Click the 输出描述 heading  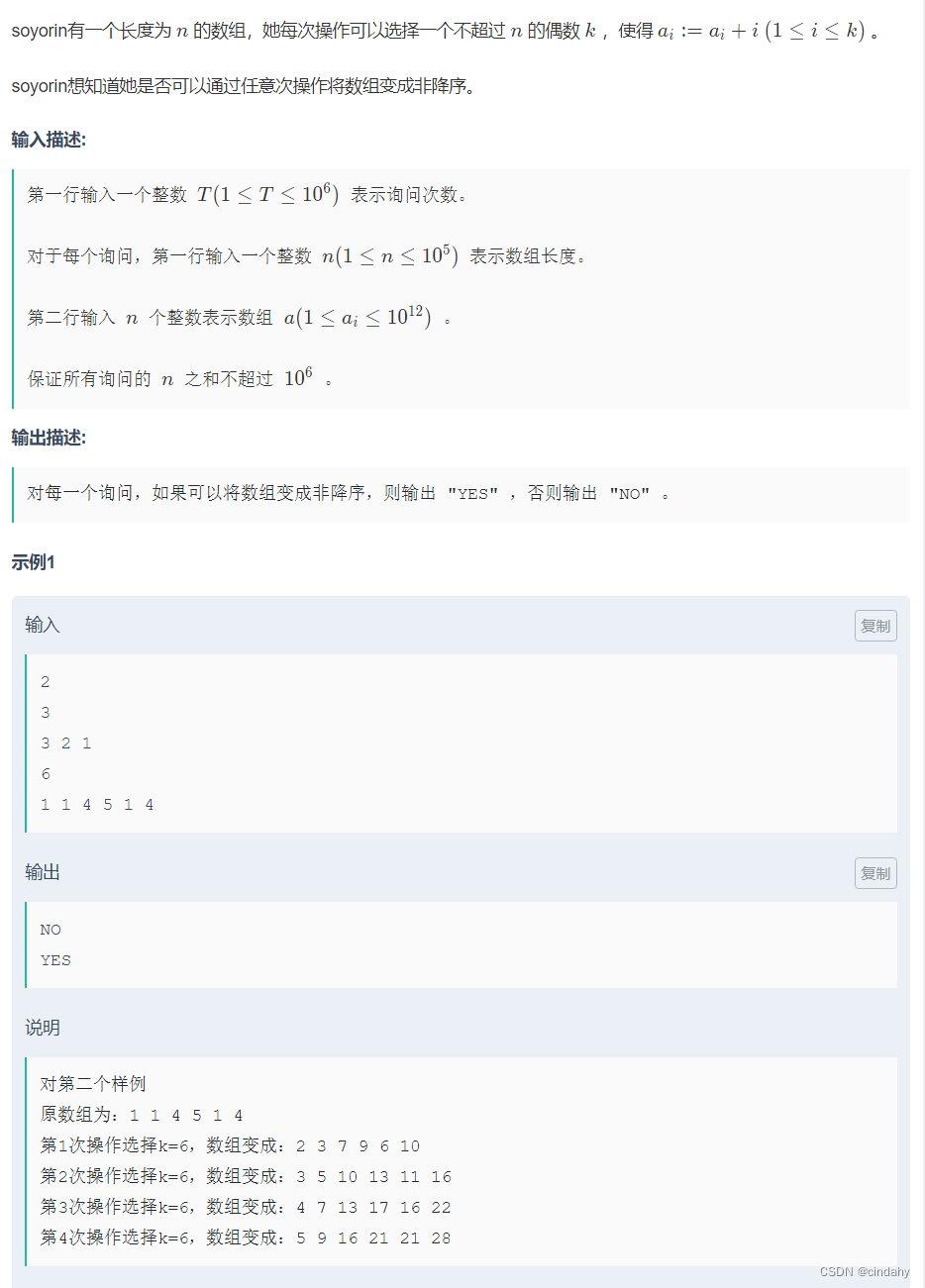(49, 438)
